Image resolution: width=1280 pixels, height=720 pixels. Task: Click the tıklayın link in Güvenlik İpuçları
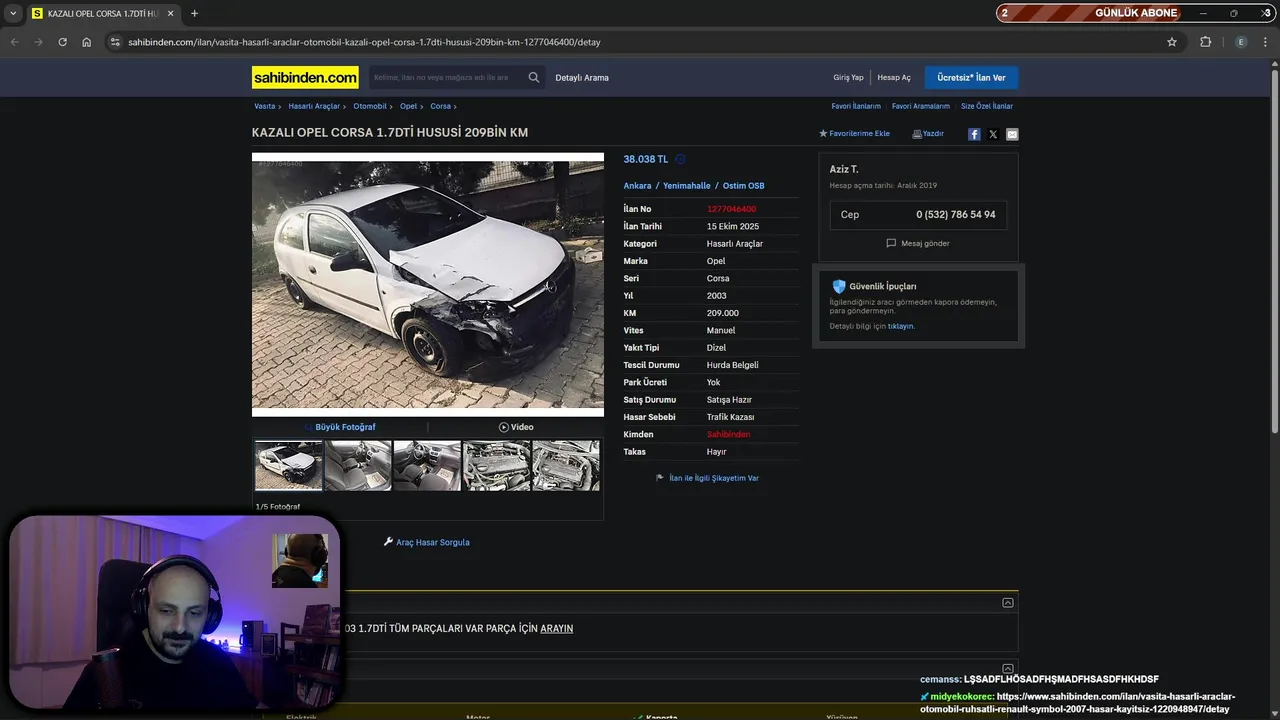901,326
